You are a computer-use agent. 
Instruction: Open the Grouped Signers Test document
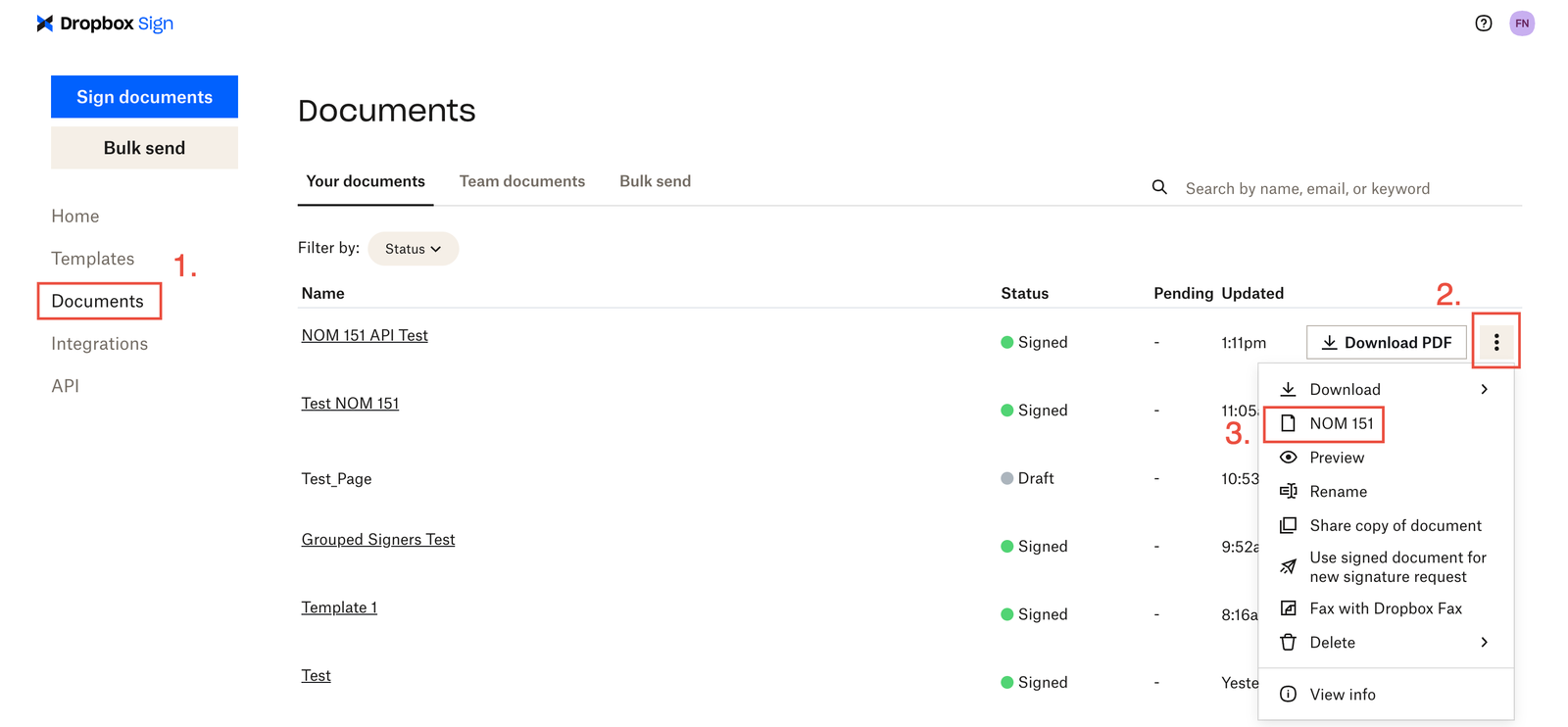pos(378,539)
